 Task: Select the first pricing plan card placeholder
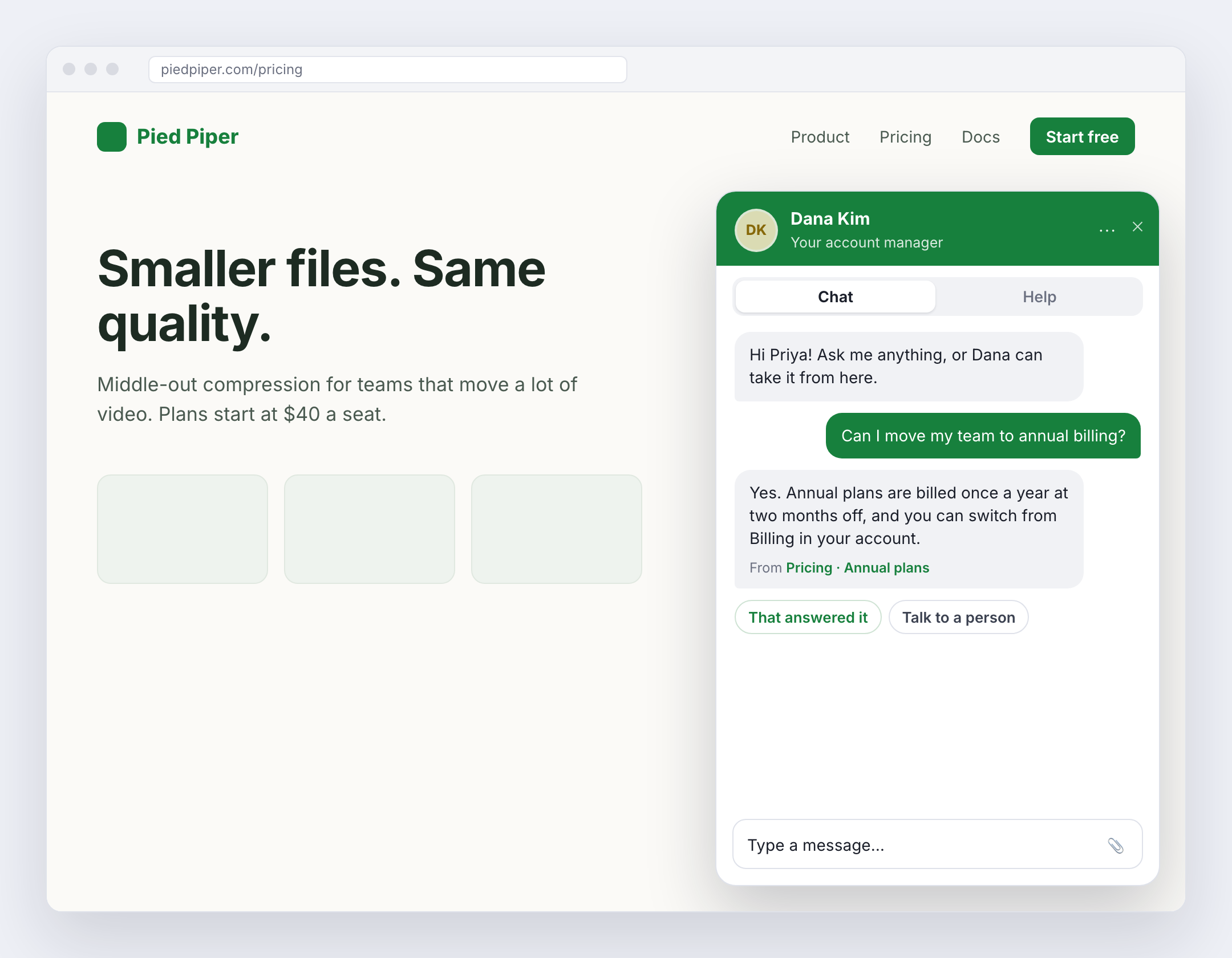pos(183,529)
